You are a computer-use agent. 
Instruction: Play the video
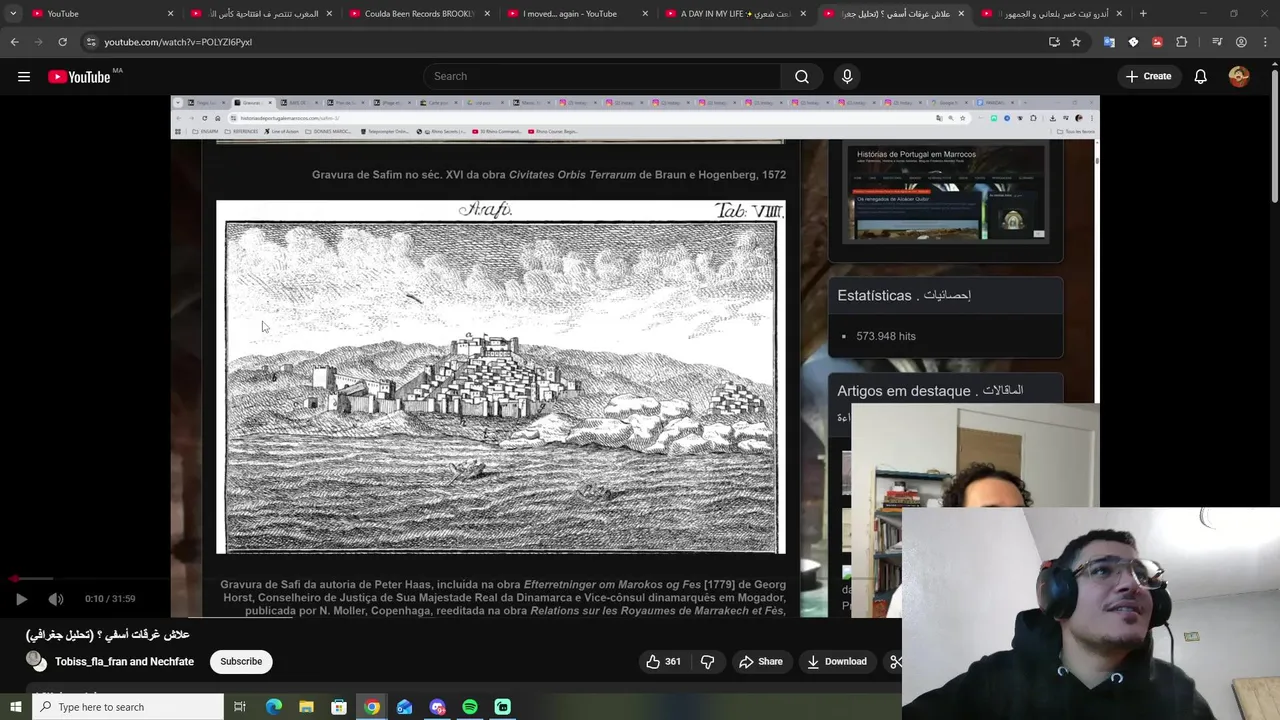pyautogui.click(x=21, y=599)
